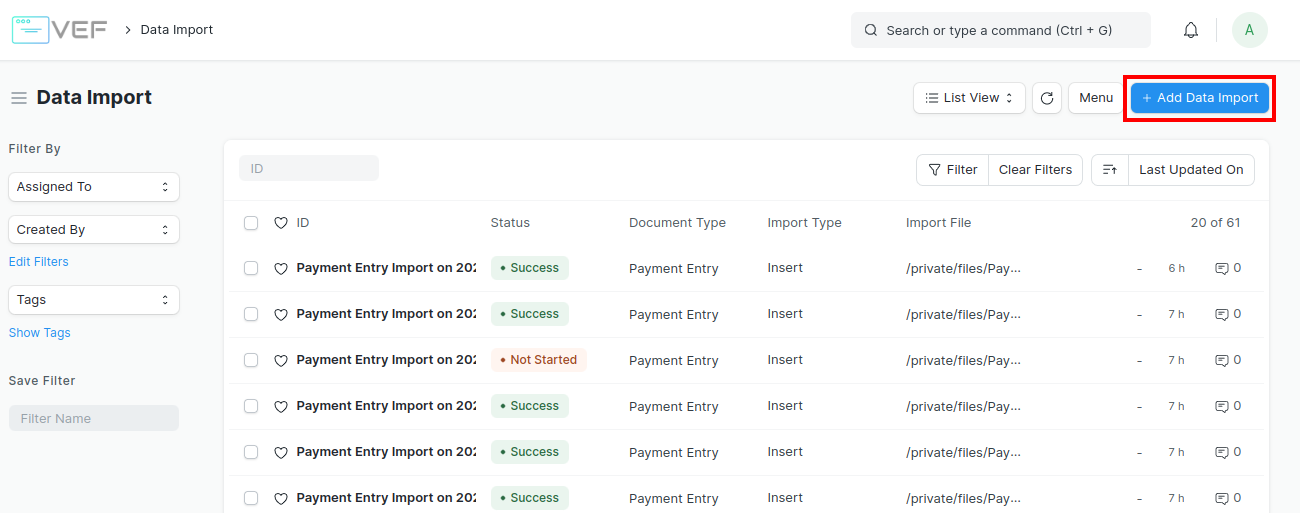This screenshot has height=513, width=1300.
Task: Toggle the sort direction icon
Action: coord(1110,170)
